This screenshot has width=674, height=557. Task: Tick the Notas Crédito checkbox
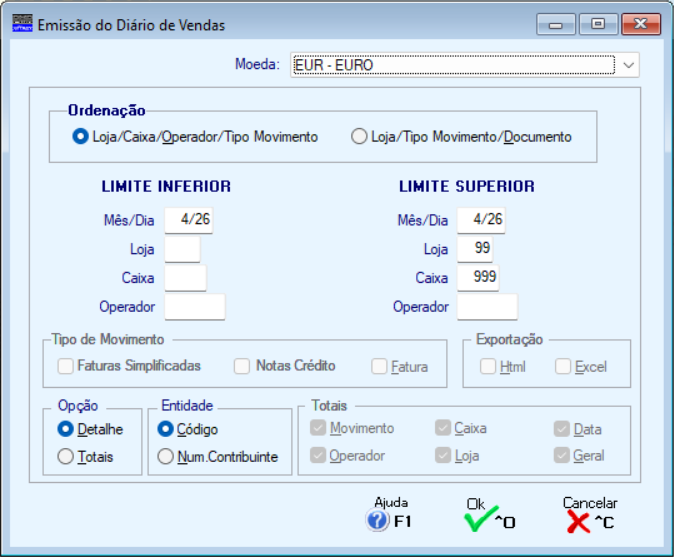click(242, 367)
